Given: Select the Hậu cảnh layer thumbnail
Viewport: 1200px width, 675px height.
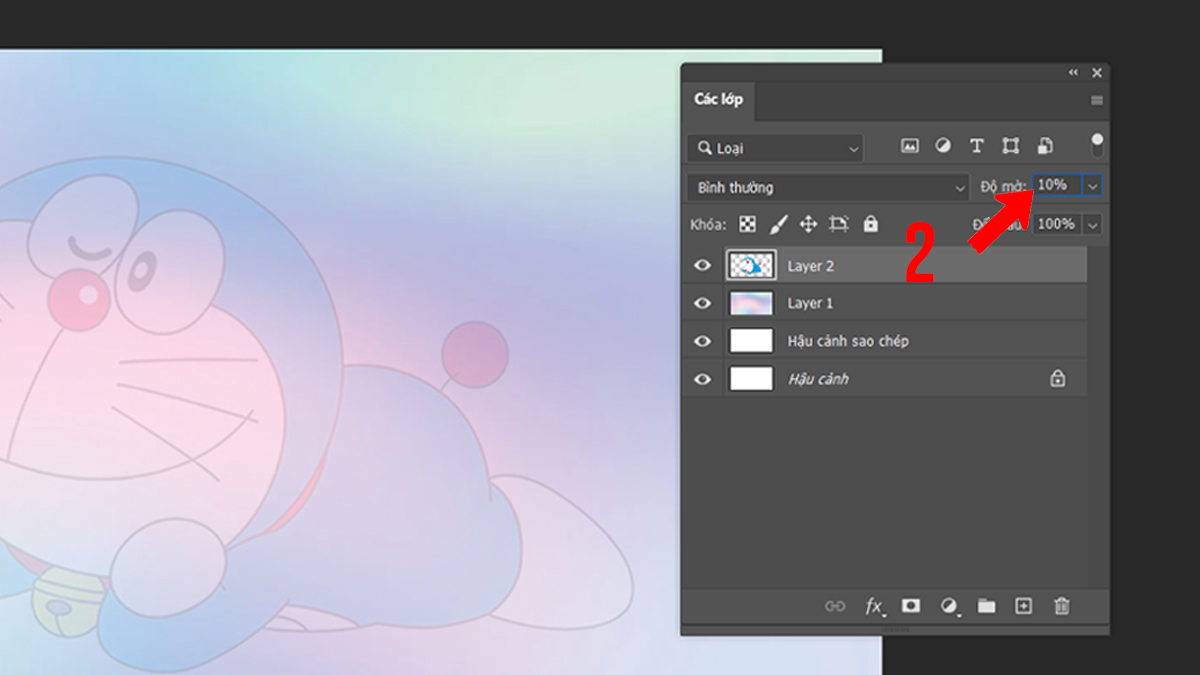Looking at the screenshot, I should point(751,379).
